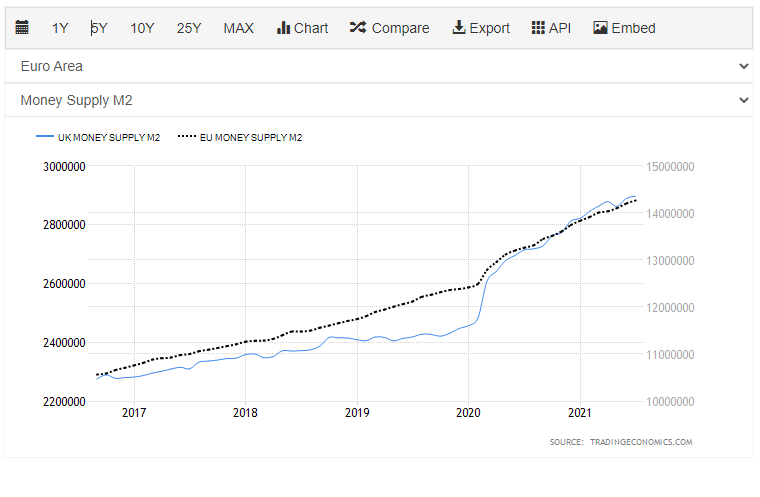Open the Euro Area country dropdown
This screenshot has width=760, height=497.
[379, 66]
